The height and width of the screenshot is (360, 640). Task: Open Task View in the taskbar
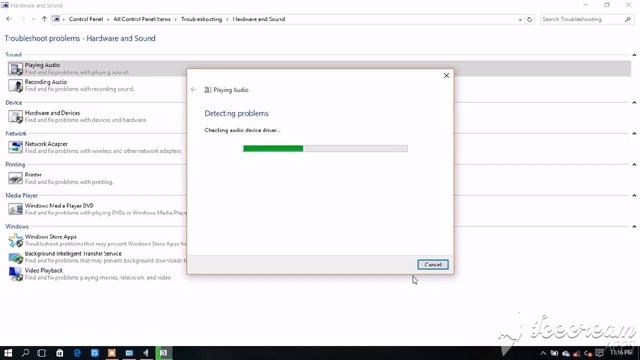tap(42, 353)
